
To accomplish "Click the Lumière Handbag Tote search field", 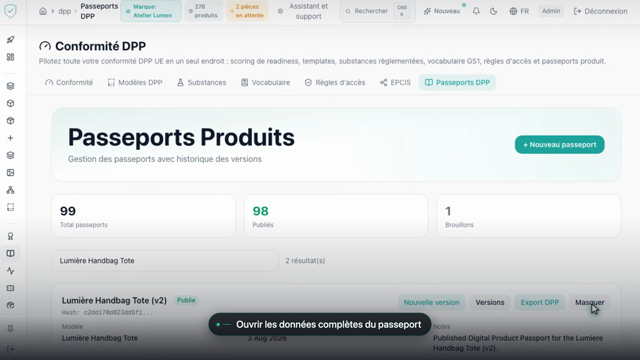I will point(165,260).
